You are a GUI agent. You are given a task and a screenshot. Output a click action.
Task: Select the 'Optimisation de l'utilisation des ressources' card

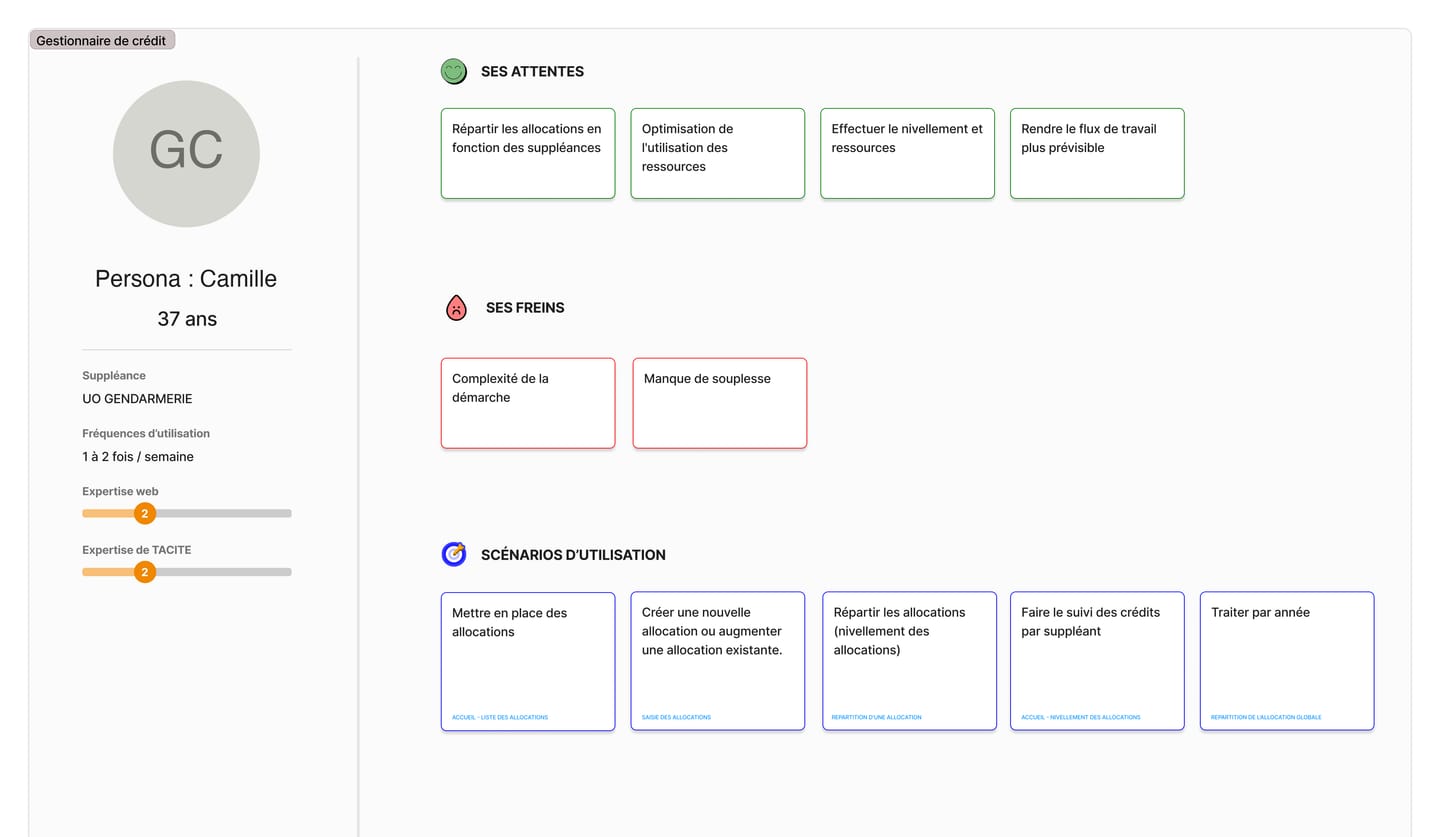point(718,153)
